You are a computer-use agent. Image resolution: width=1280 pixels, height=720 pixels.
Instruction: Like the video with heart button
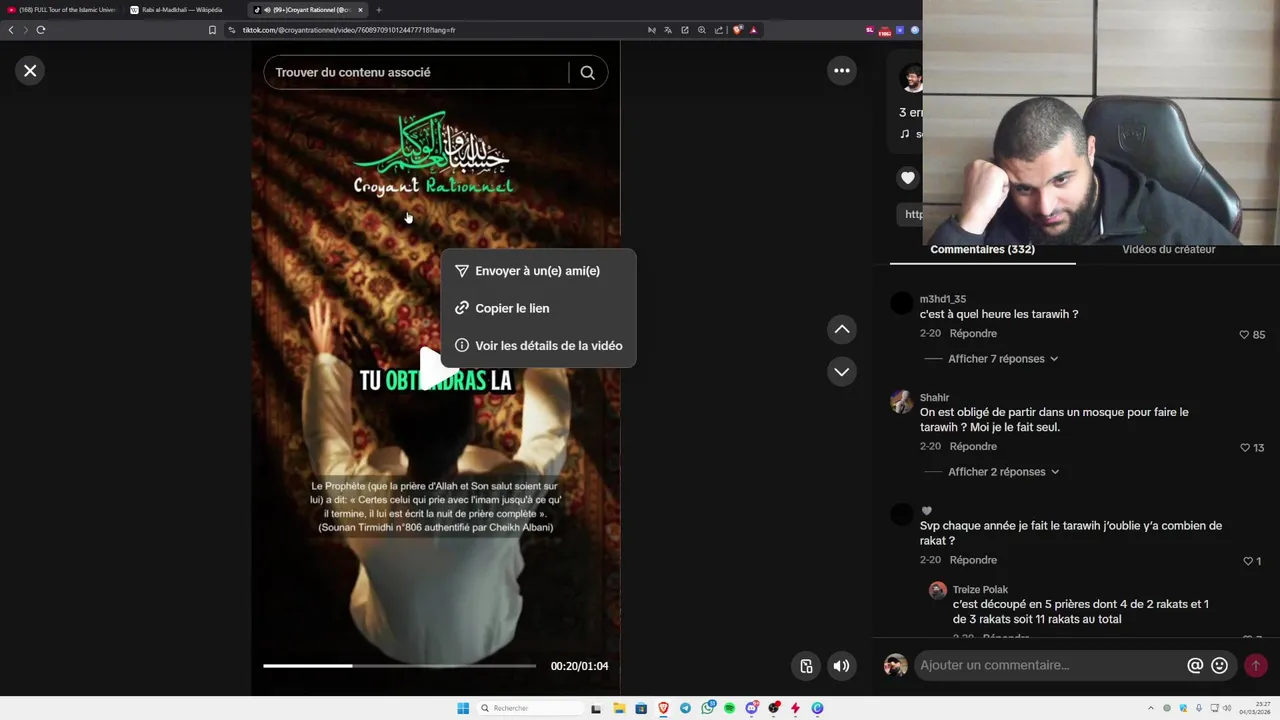tap(907, 178)
